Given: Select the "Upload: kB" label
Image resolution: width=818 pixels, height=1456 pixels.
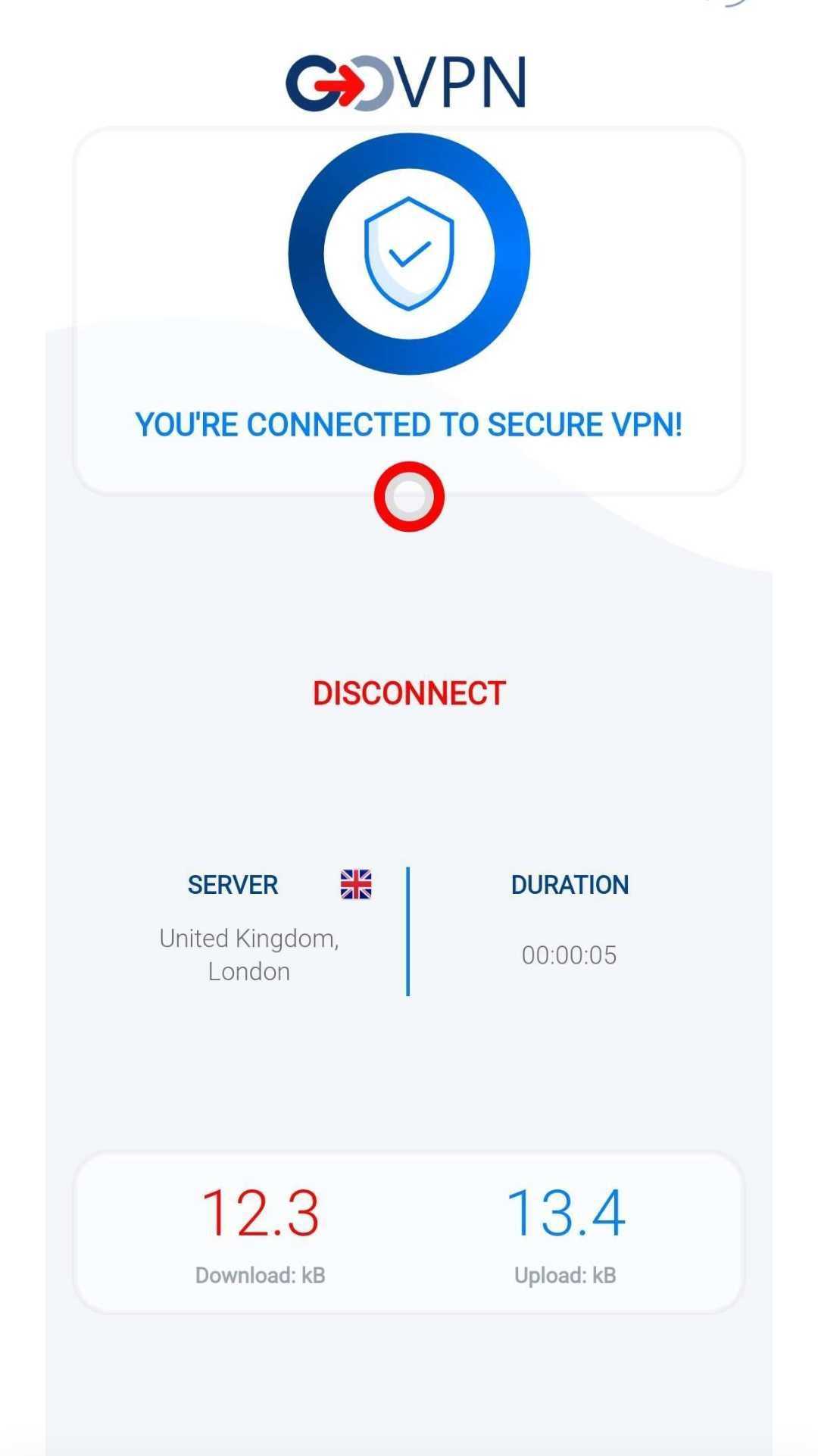Looking at the screenshot, I should (x=565, y=1276).
